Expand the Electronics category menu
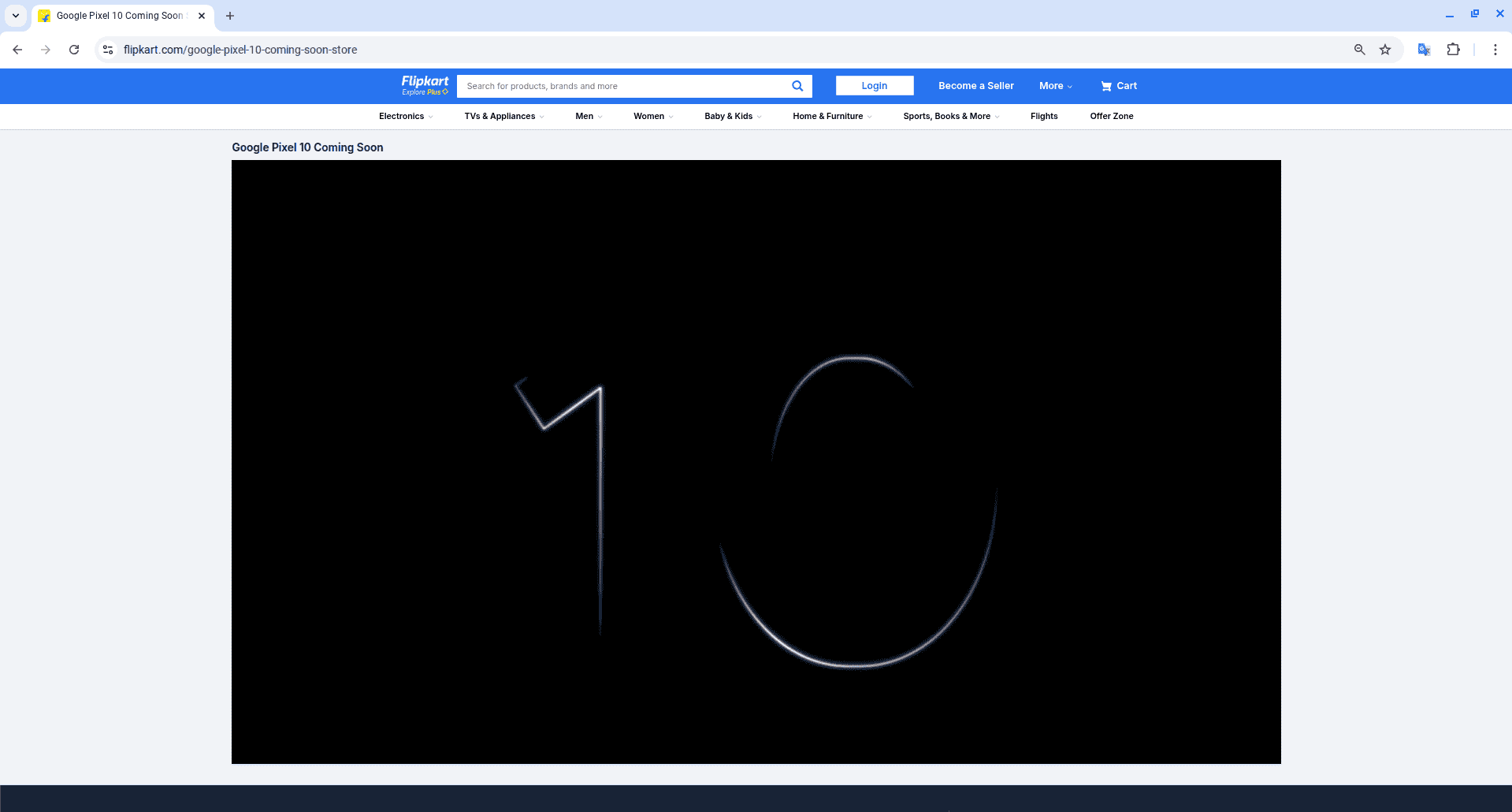The image size is (1512, 812). click(403, 116)
